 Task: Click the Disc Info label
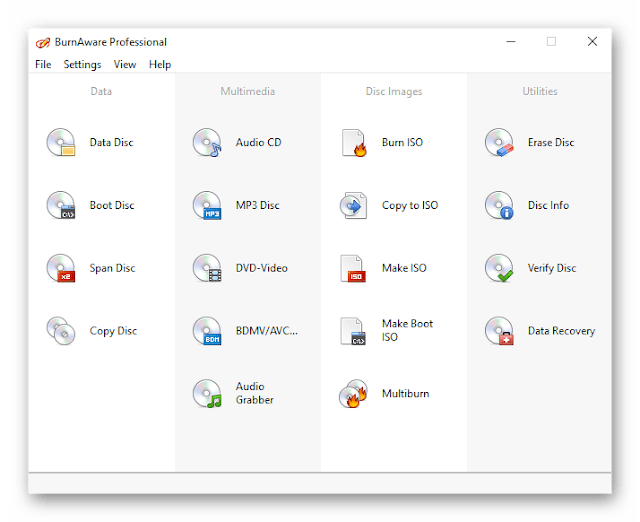(548, 205)
